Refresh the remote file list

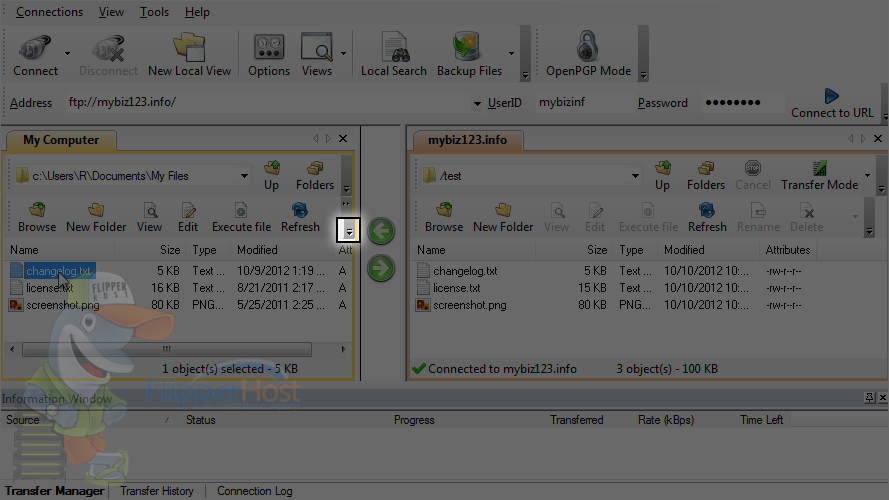point(707,218)
